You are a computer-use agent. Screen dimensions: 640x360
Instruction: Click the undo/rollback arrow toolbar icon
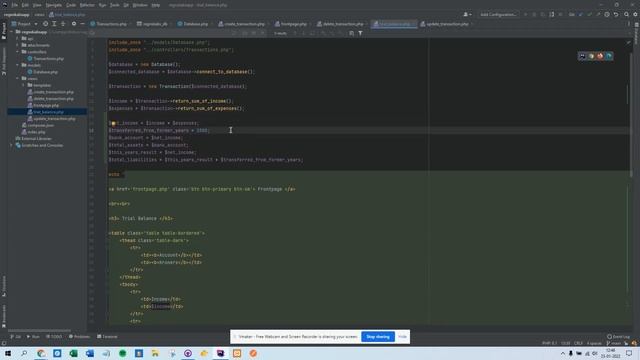(616, 14)
